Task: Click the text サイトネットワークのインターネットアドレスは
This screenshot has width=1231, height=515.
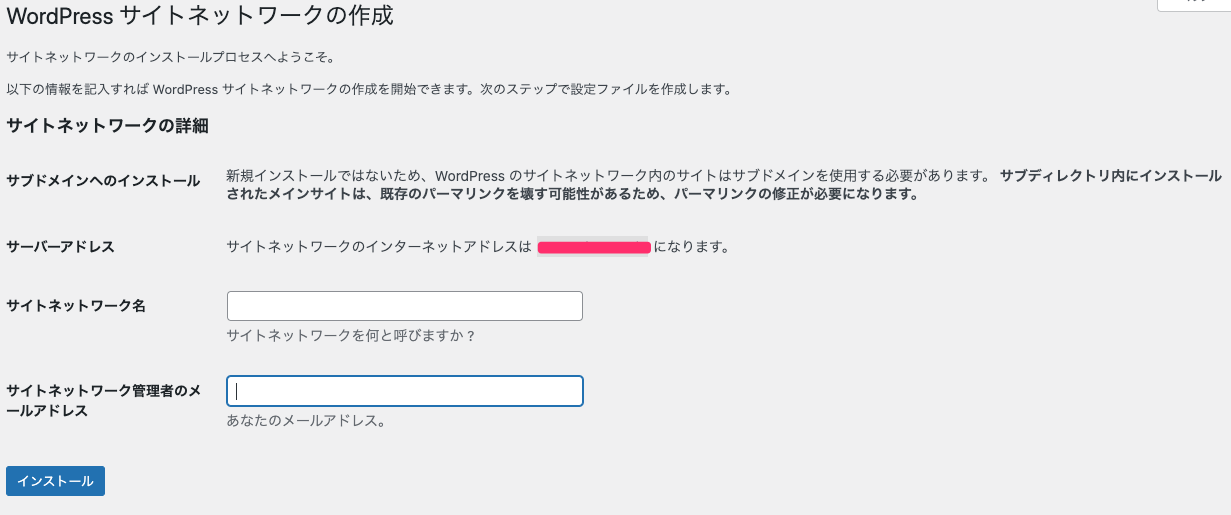Action: [378, 247]
